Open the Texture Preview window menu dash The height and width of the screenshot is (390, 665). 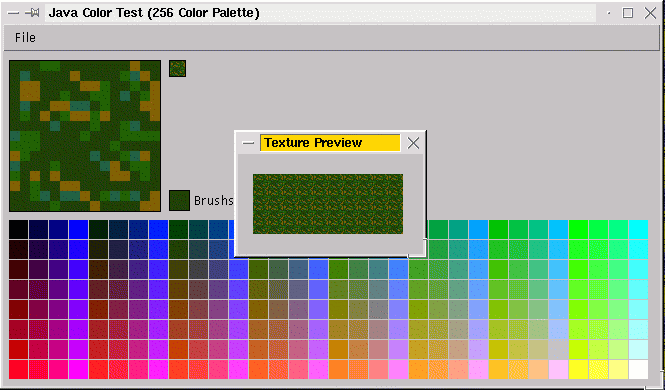[x=248, y=143]
